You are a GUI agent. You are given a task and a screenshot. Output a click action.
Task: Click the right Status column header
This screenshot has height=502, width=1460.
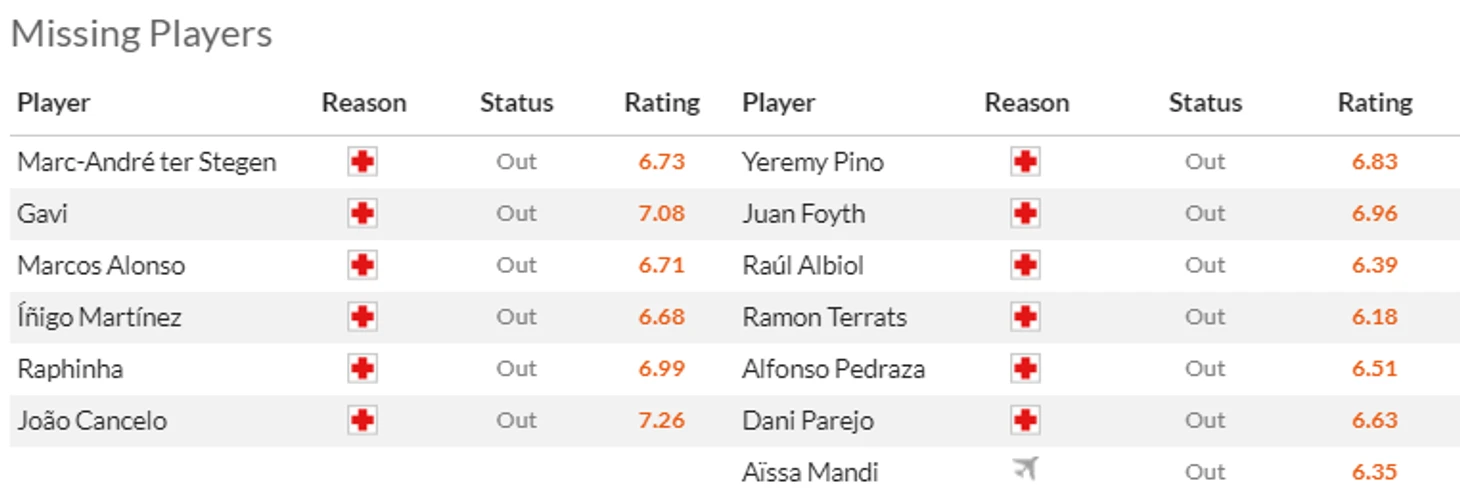click(1205, 103)
